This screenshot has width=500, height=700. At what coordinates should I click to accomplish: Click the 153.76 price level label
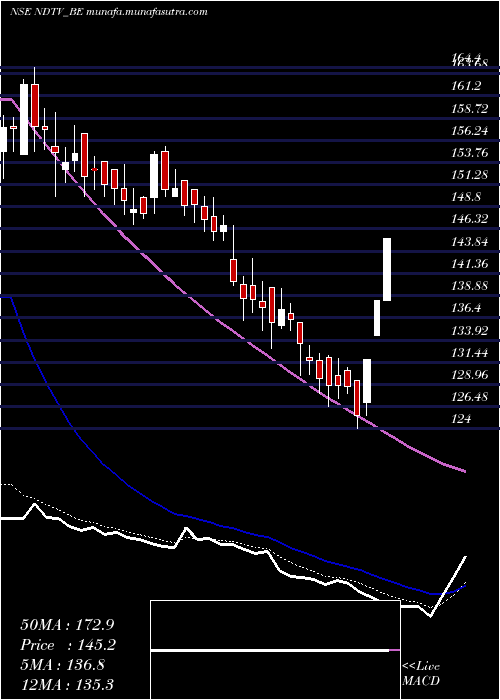tap(469, 153)
